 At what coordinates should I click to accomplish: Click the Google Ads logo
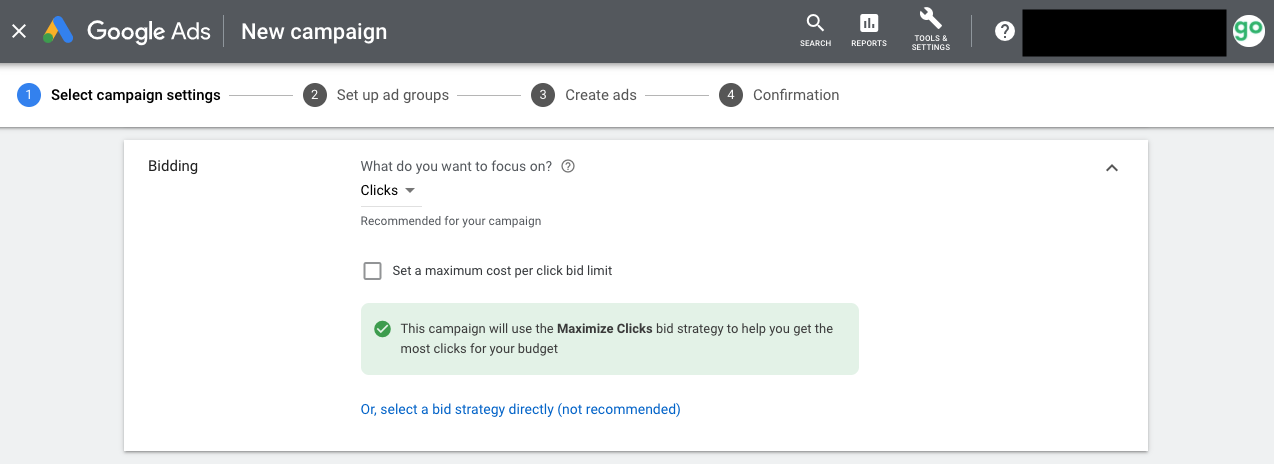click(x=127, y=31)
